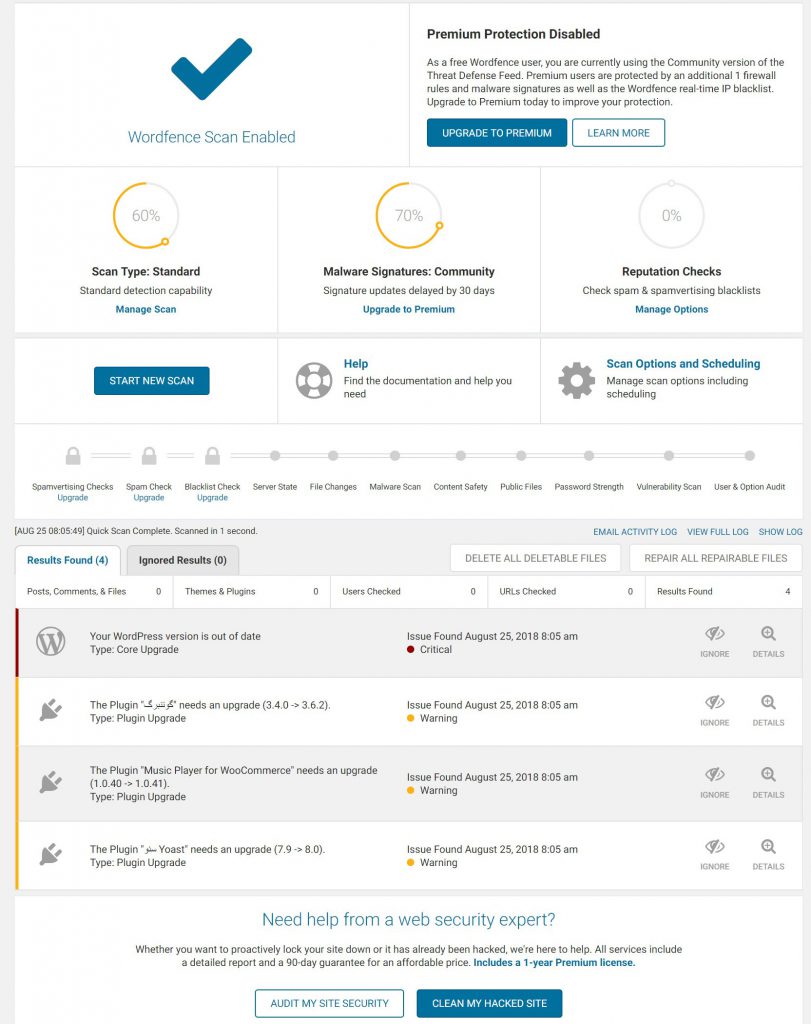The height and width of the screenshot is (1024, 811).
Task: Click 'Your WordPress version is out of date' text
Action: 175,636
